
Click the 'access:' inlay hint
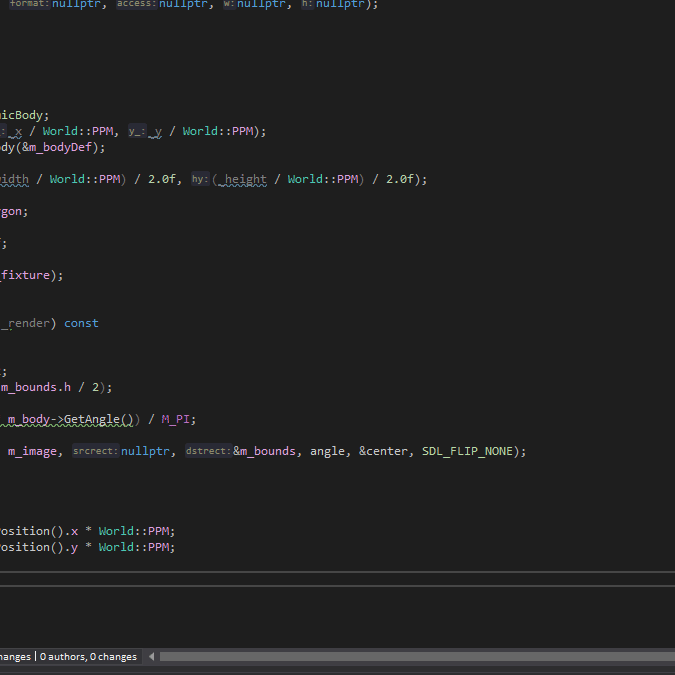pyautogui.click(x=137, y=4)
